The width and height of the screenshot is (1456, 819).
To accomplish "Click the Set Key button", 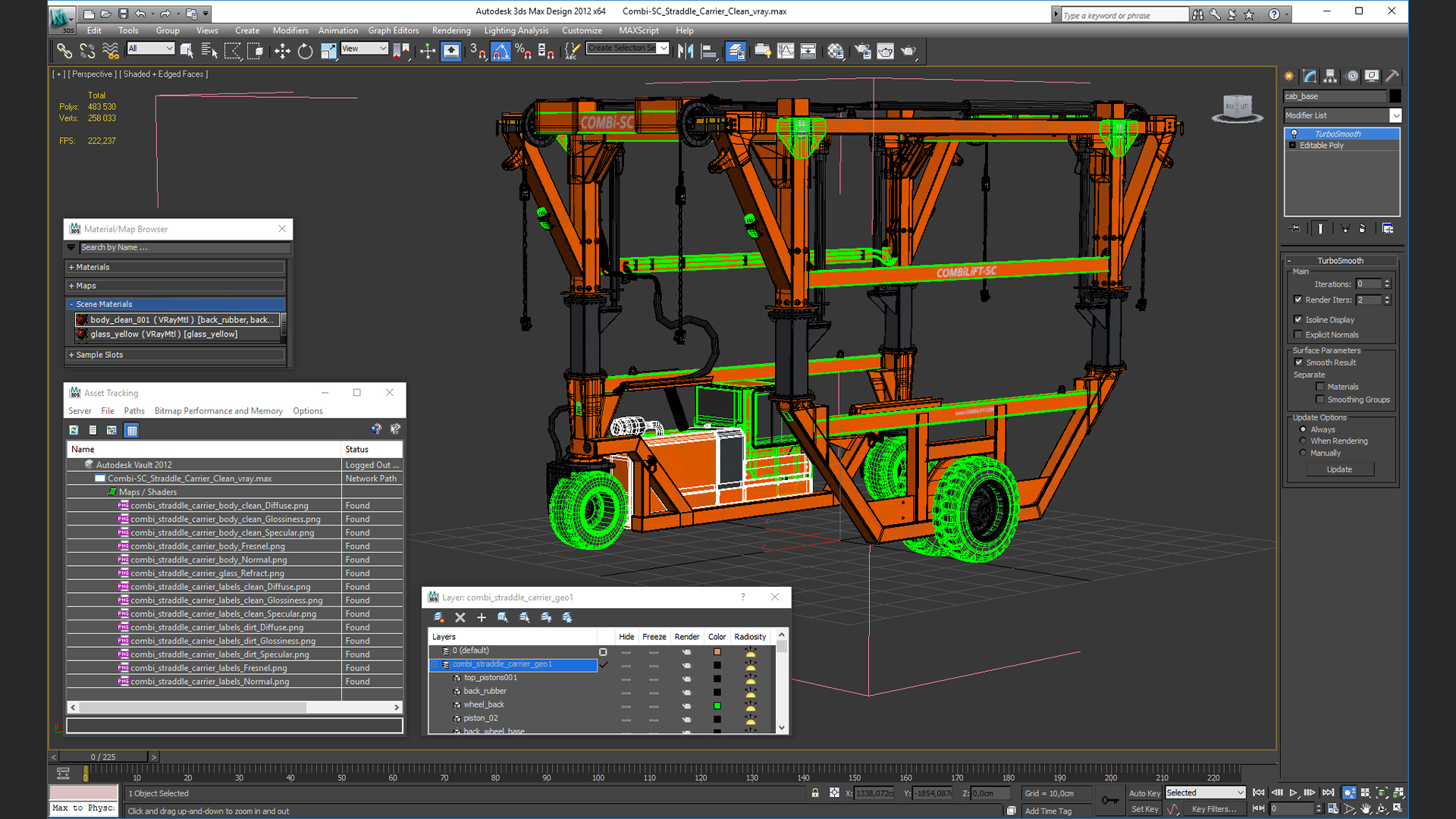I will point(1144,809).
